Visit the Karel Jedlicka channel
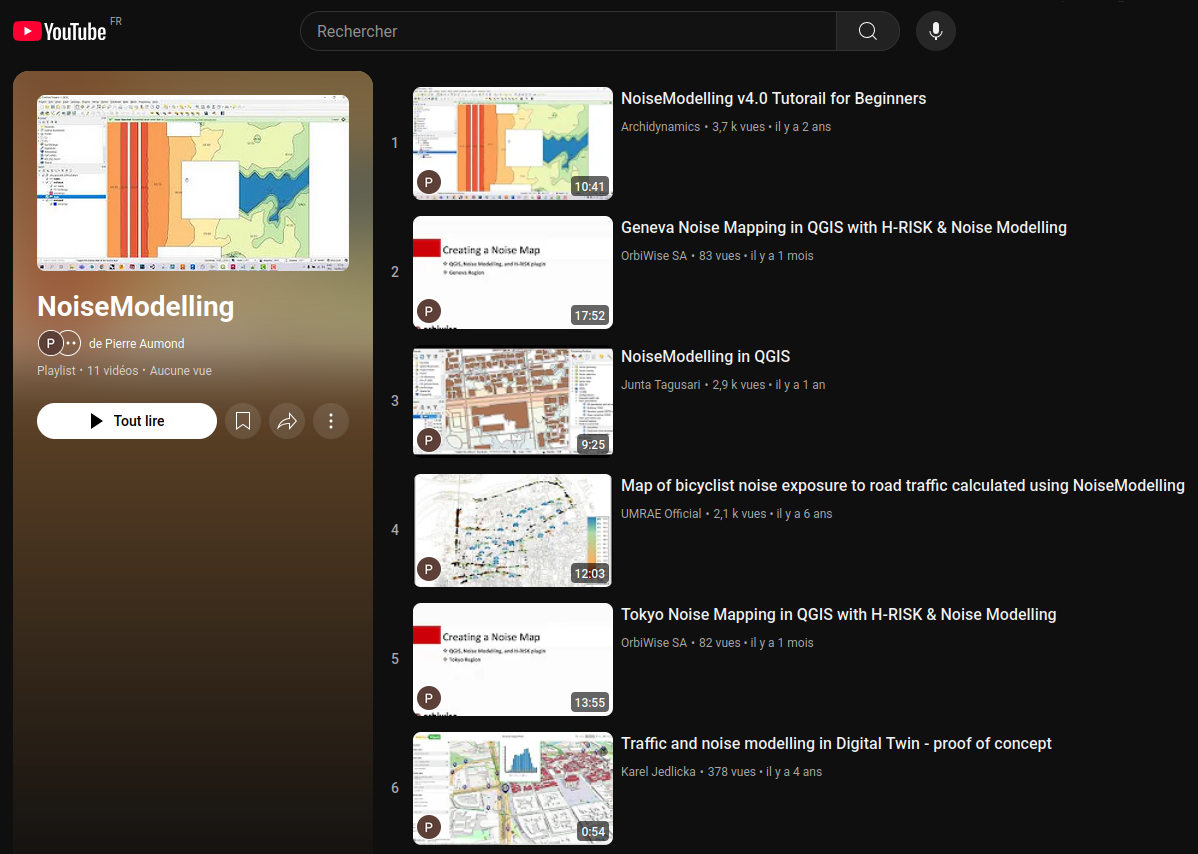1198x854 pixels. click(x=658, y=772)
